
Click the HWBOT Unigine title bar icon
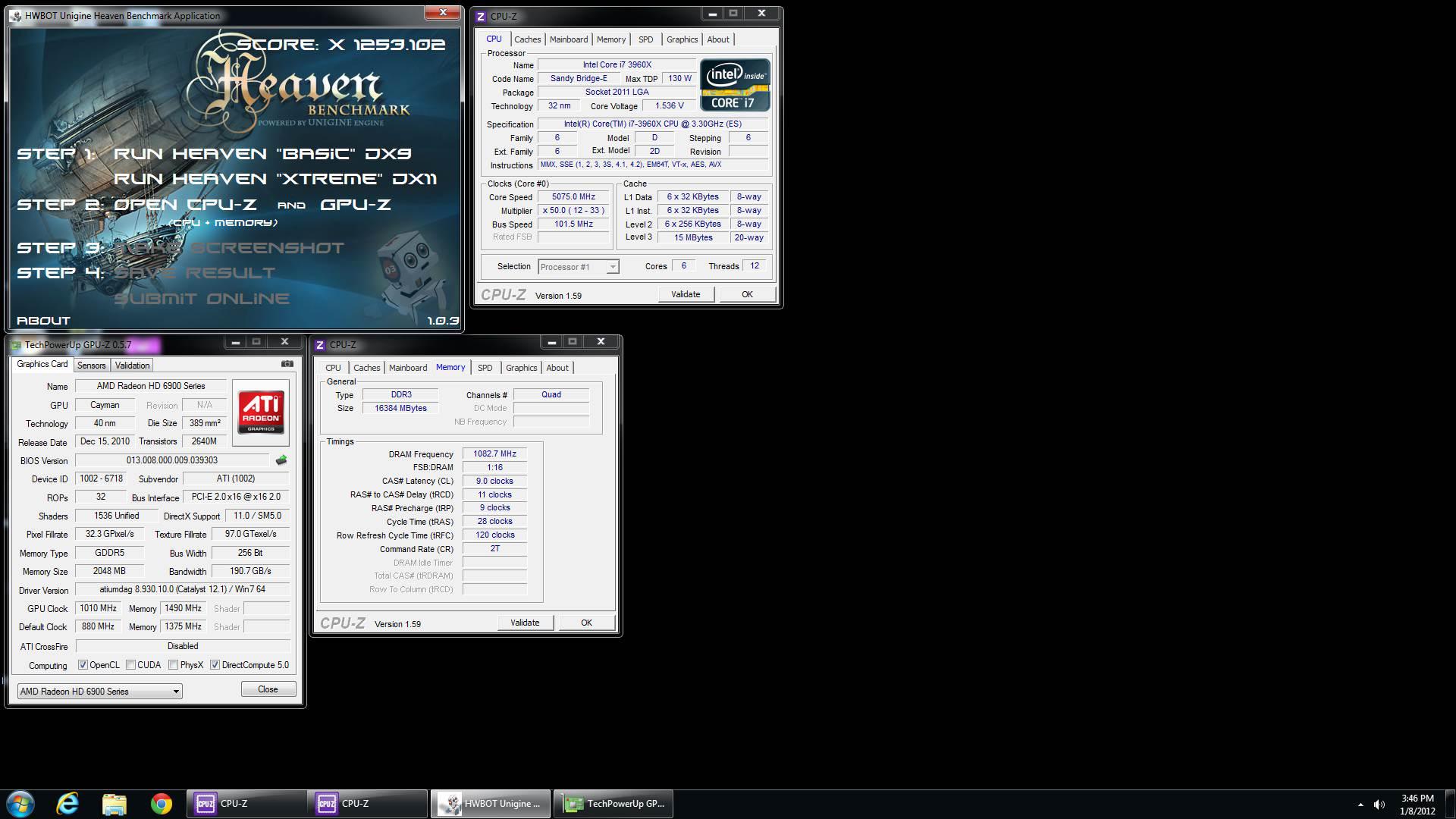16,16
